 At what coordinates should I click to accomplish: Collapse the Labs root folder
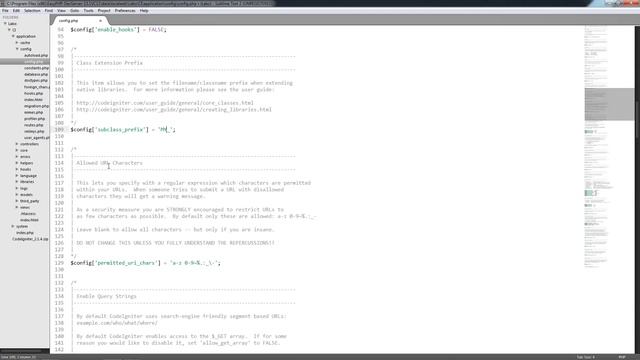[x=5, y=24]
